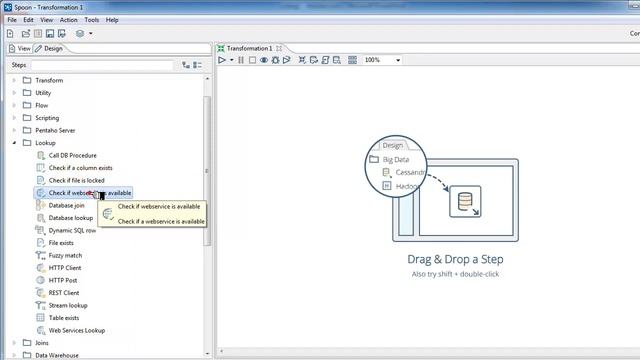Click the Replay transformation icon
The height and width of the screenshot is (360, 640).
click(x=287, y=60)
